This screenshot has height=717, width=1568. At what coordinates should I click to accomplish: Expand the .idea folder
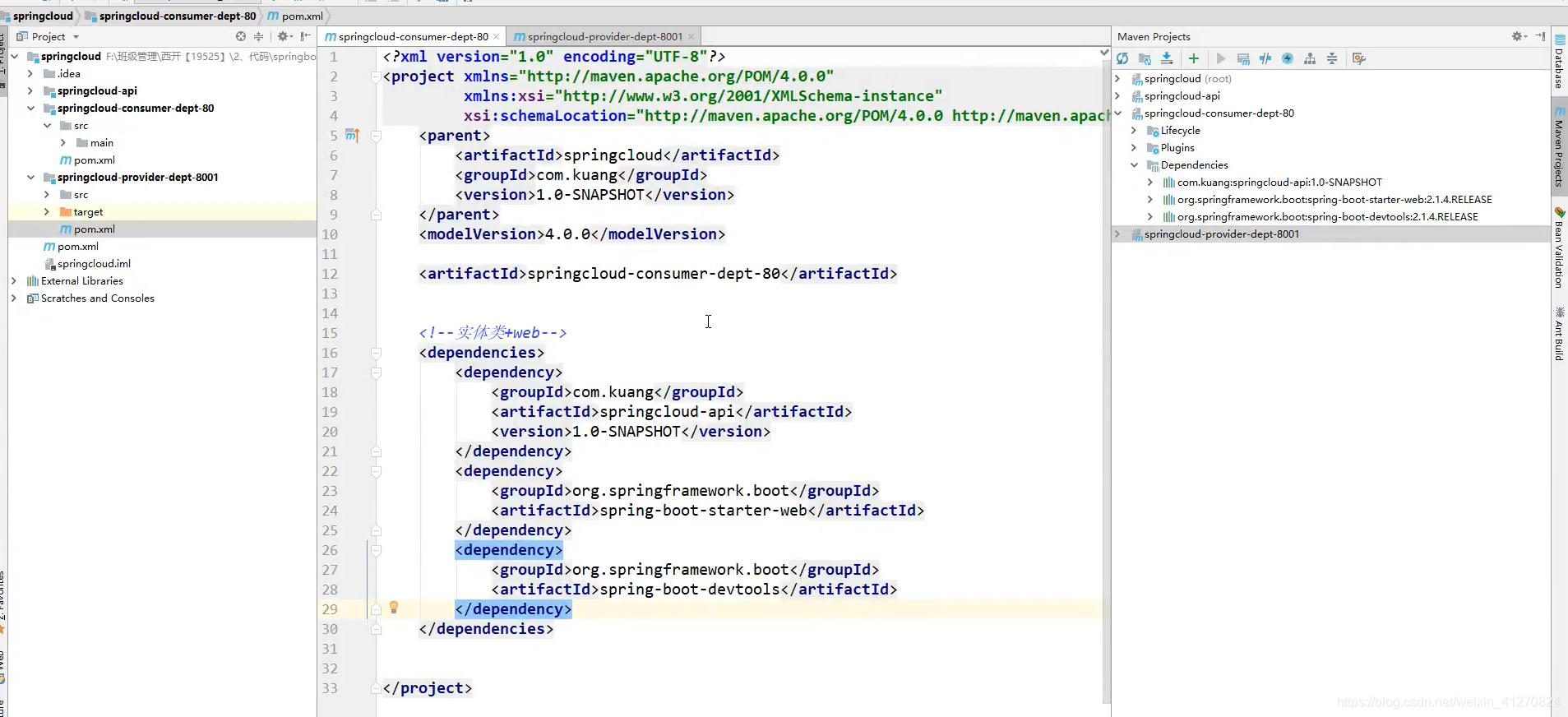pos(30,73)
